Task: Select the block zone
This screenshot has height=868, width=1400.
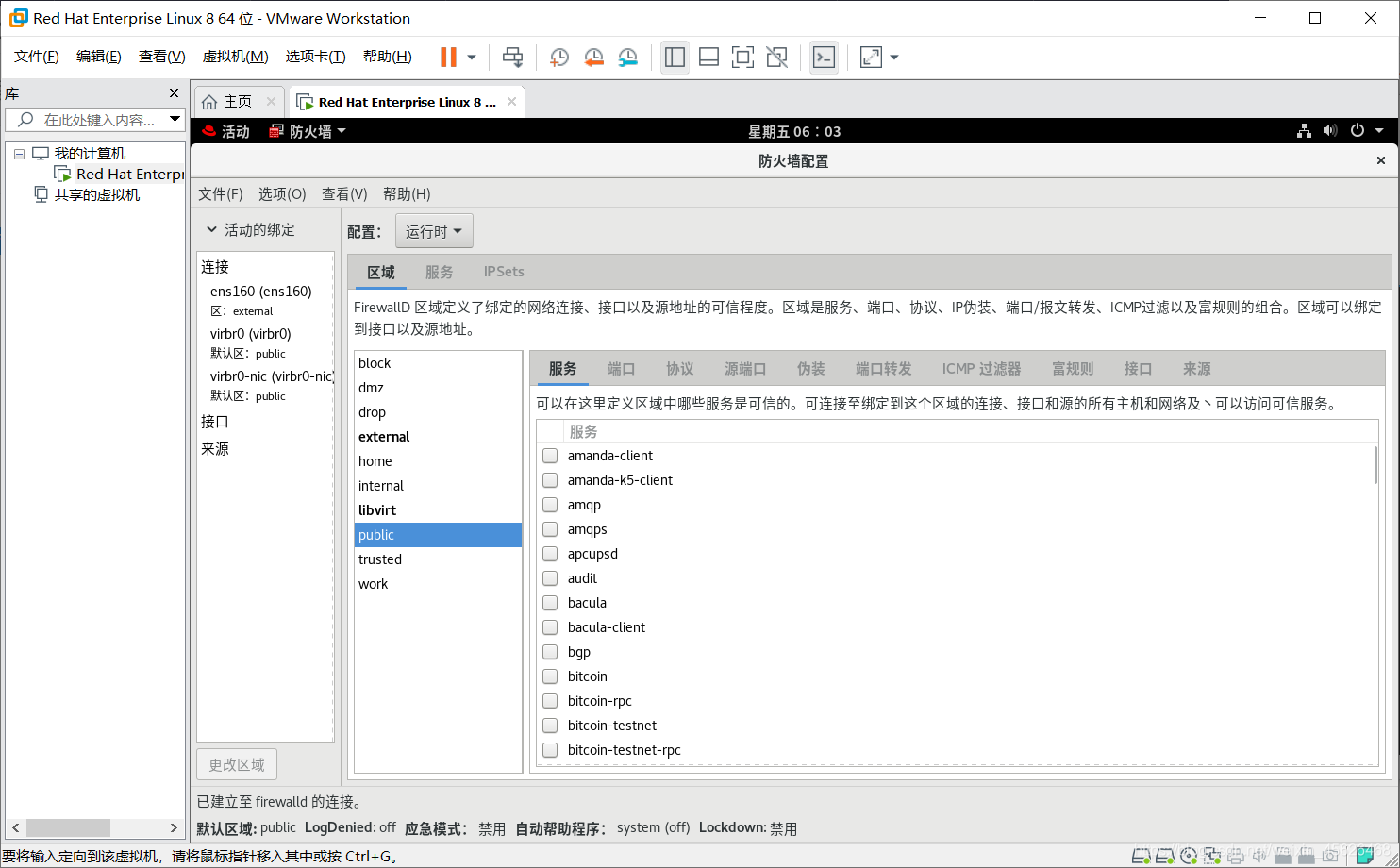Action: (438, 363)
